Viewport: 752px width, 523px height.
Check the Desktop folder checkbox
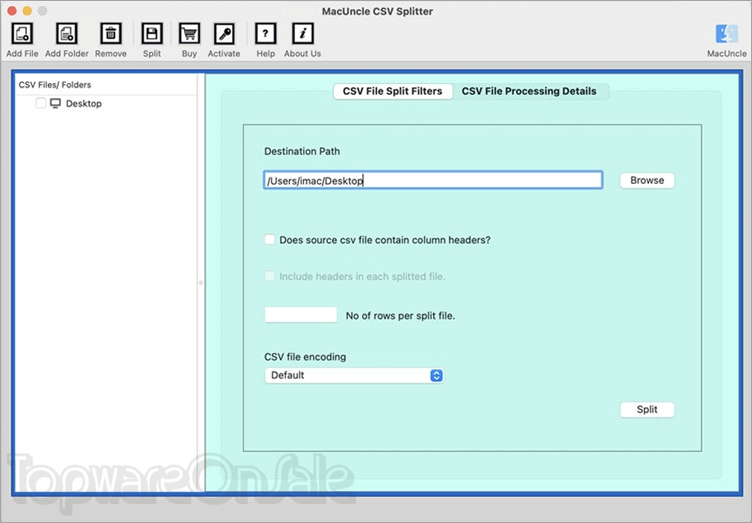click(x=41, y=103)
